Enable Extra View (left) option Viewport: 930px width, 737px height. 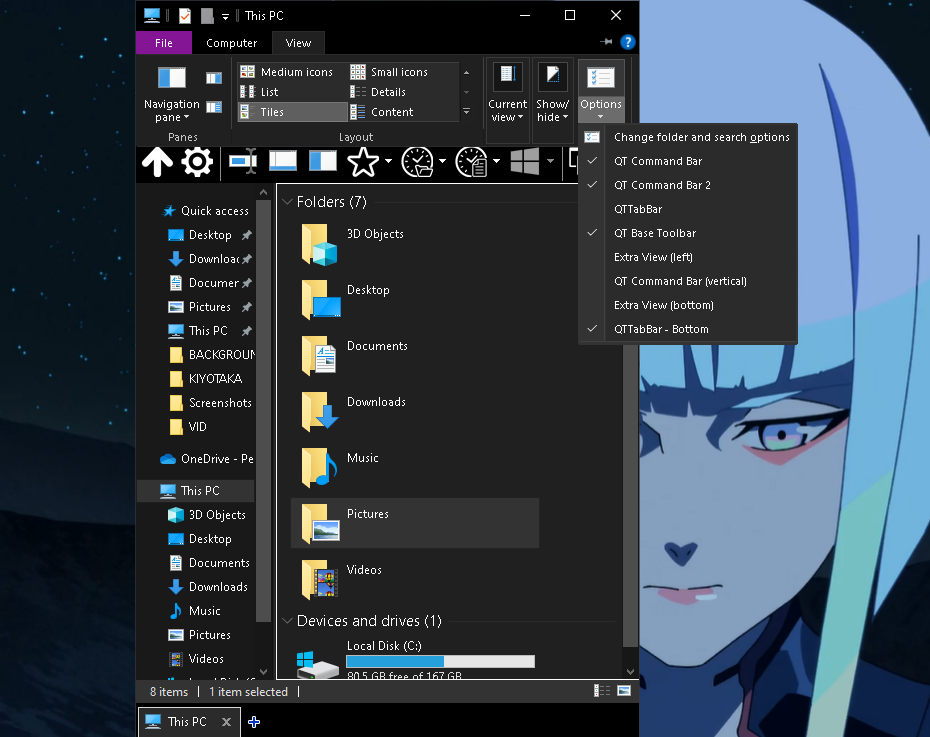tap(688, 257)
